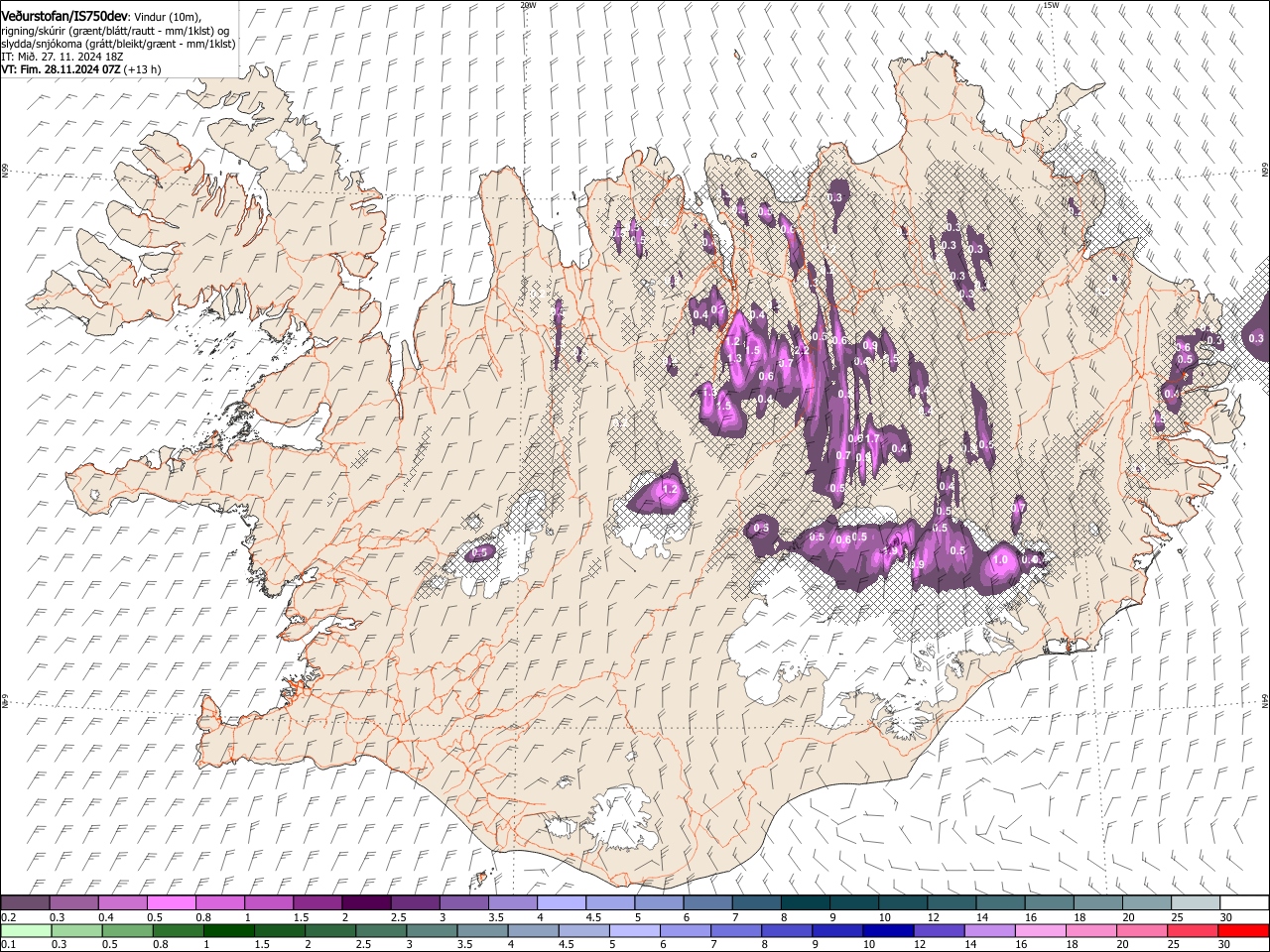1270x952 pixels.
Task: Click the '1.7' precipitation value on the map
Action: [x=873, y=438]
